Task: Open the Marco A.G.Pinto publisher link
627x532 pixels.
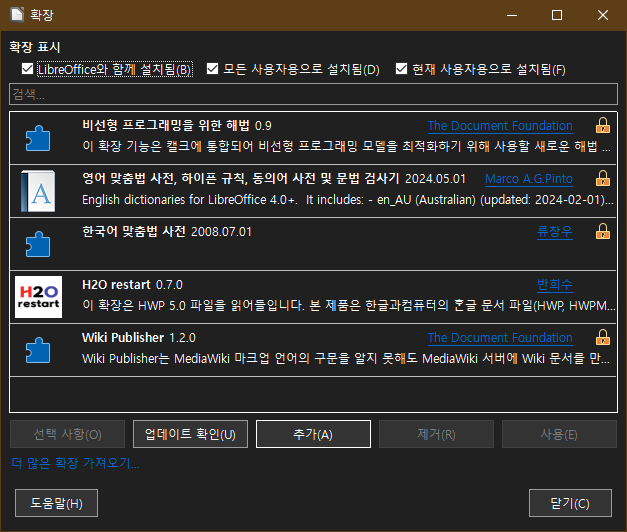Action: (x=529, y=178)
